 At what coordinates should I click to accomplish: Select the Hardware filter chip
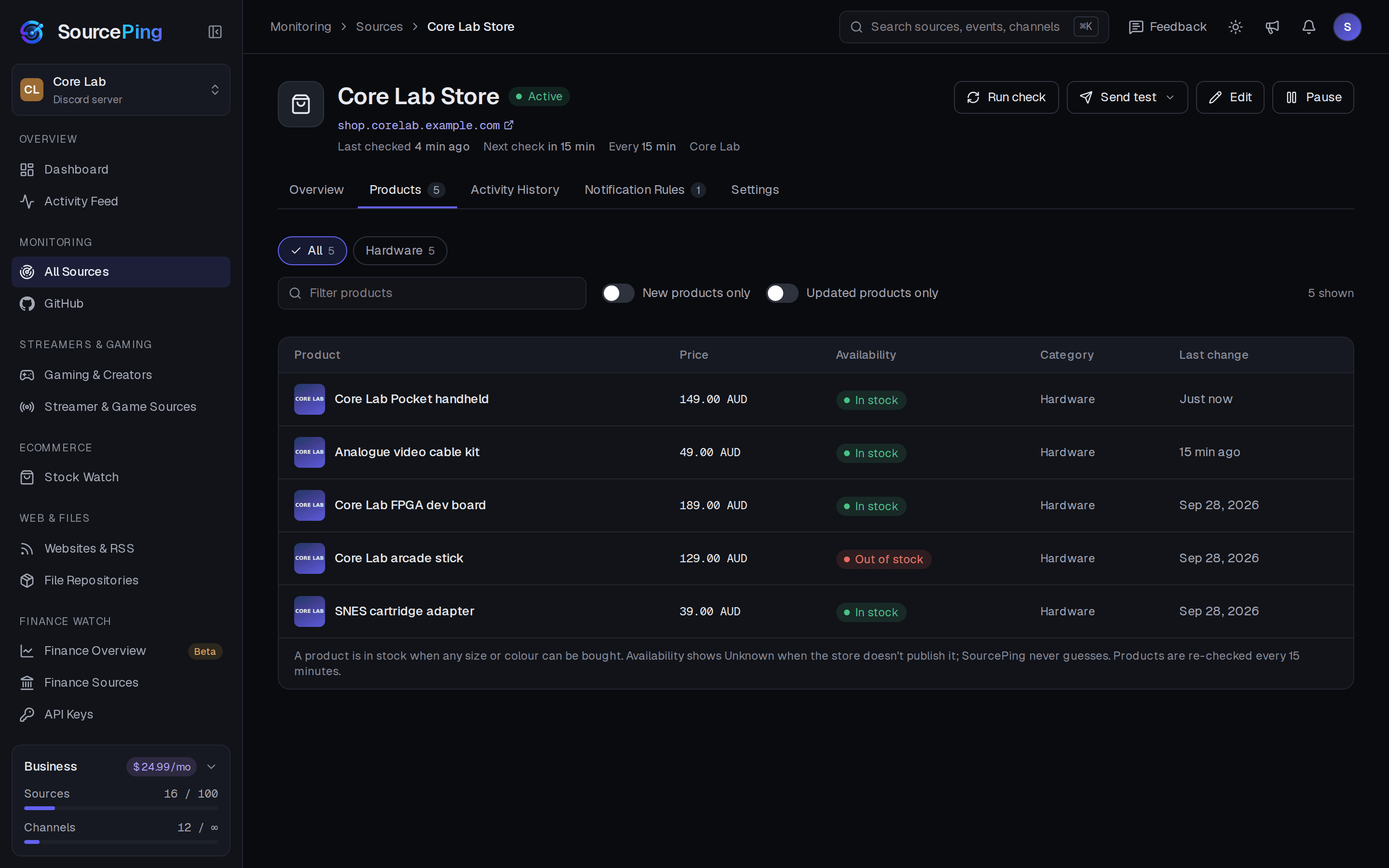pyautogui.click(x=400, y=251)
